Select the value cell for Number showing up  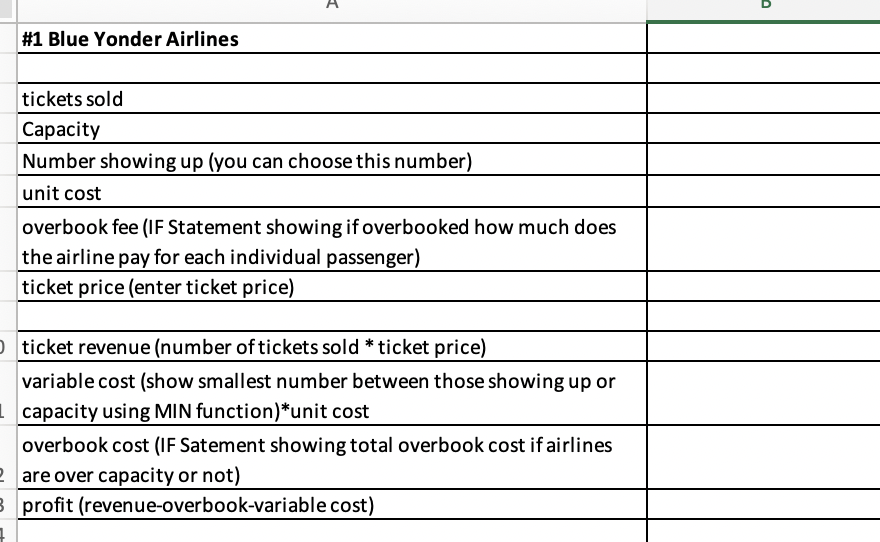click(x=764, y=159)
